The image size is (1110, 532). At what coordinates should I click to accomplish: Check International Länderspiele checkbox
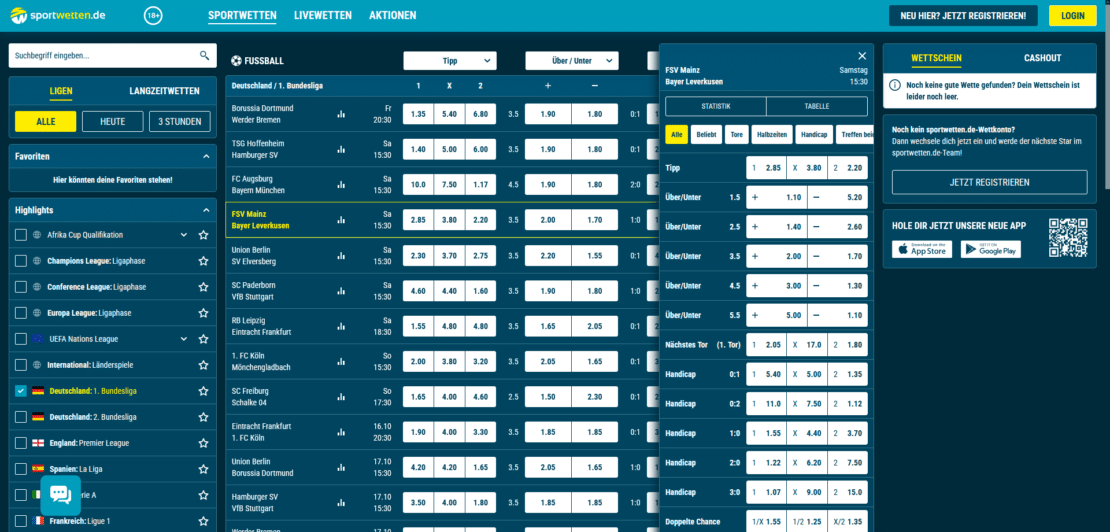point(21,365)
